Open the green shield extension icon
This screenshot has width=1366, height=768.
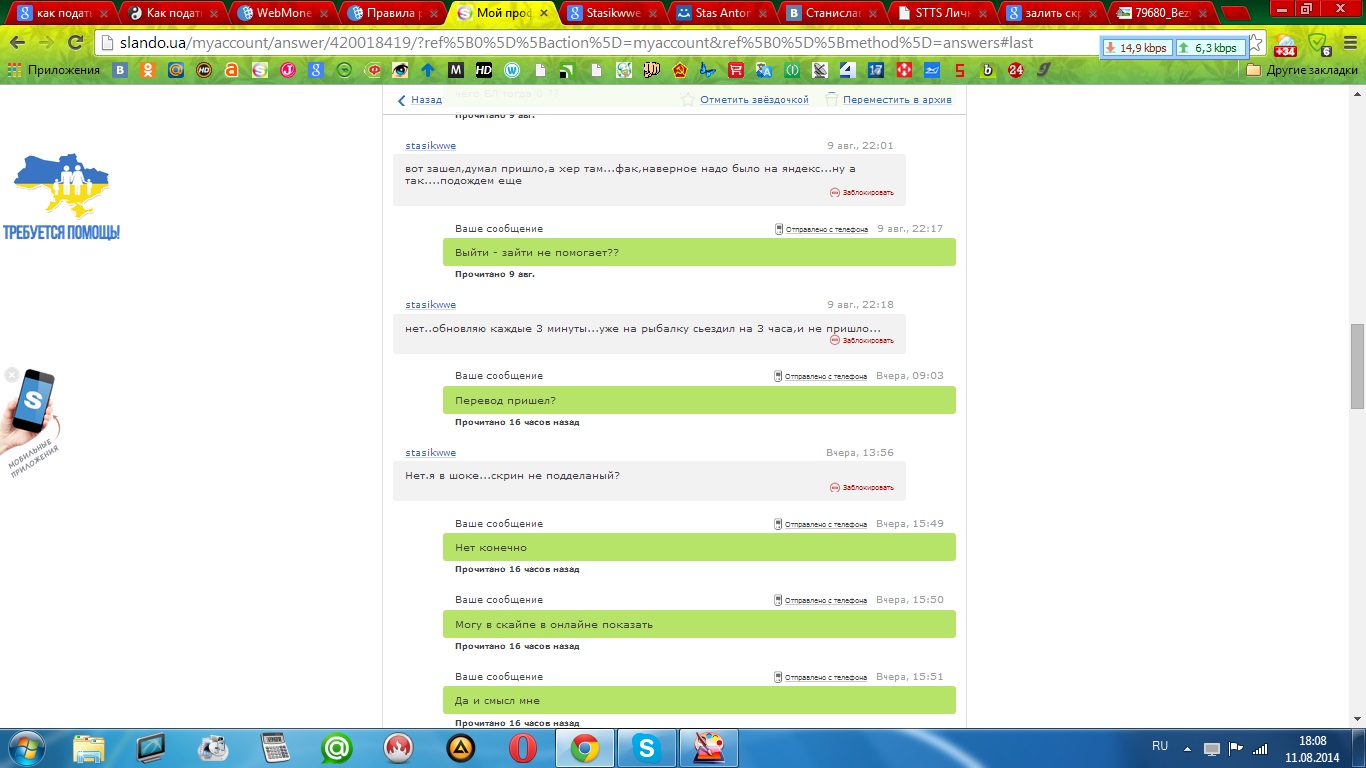(x=1318, y=44)
